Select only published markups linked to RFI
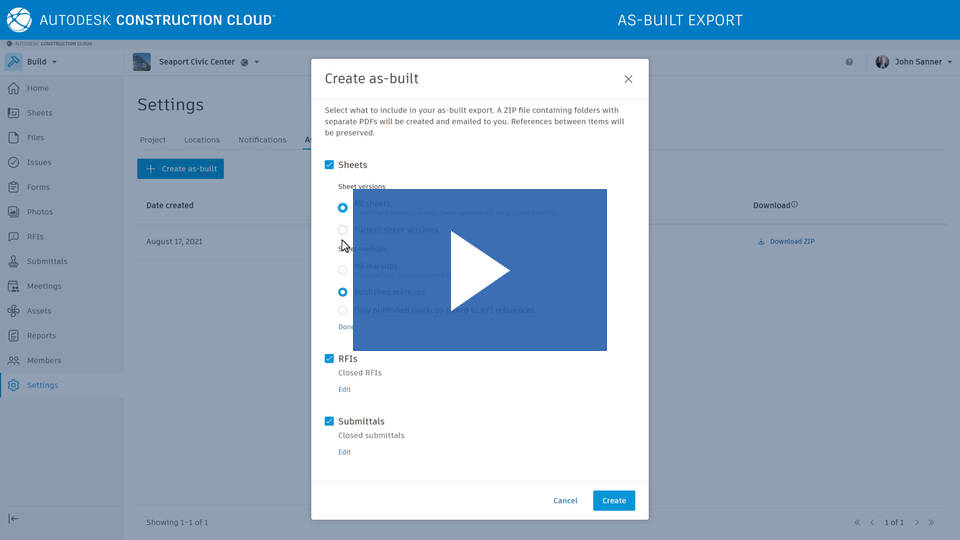This screenshot has width=960, height=540. coord(343,310)
